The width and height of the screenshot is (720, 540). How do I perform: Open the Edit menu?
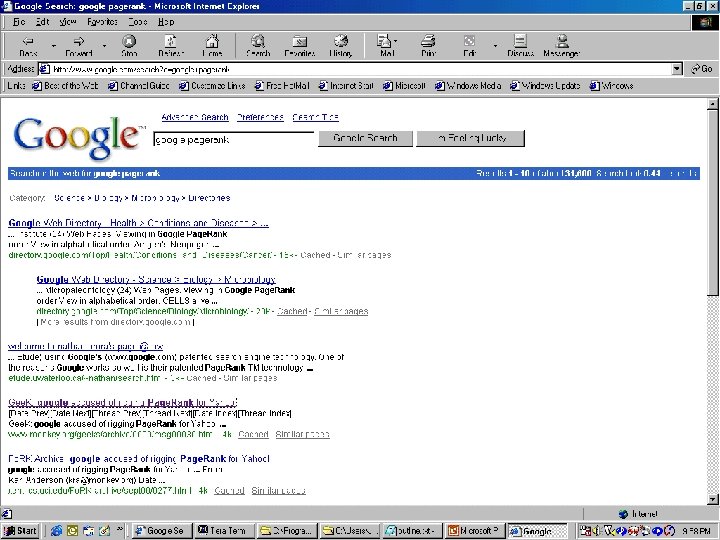coord(42,22)
